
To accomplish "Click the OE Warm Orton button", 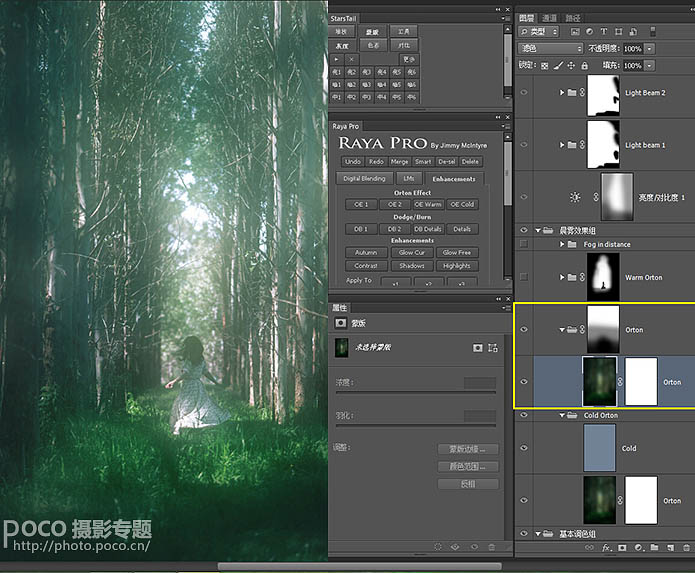I will [428, 204].
